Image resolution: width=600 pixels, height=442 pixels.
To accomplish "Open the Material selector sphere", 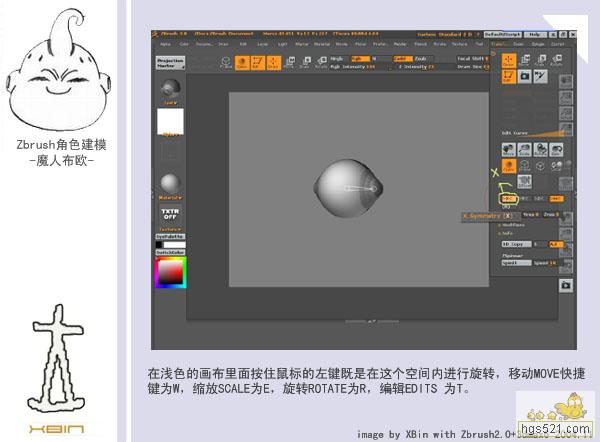I will coord(170,183).
